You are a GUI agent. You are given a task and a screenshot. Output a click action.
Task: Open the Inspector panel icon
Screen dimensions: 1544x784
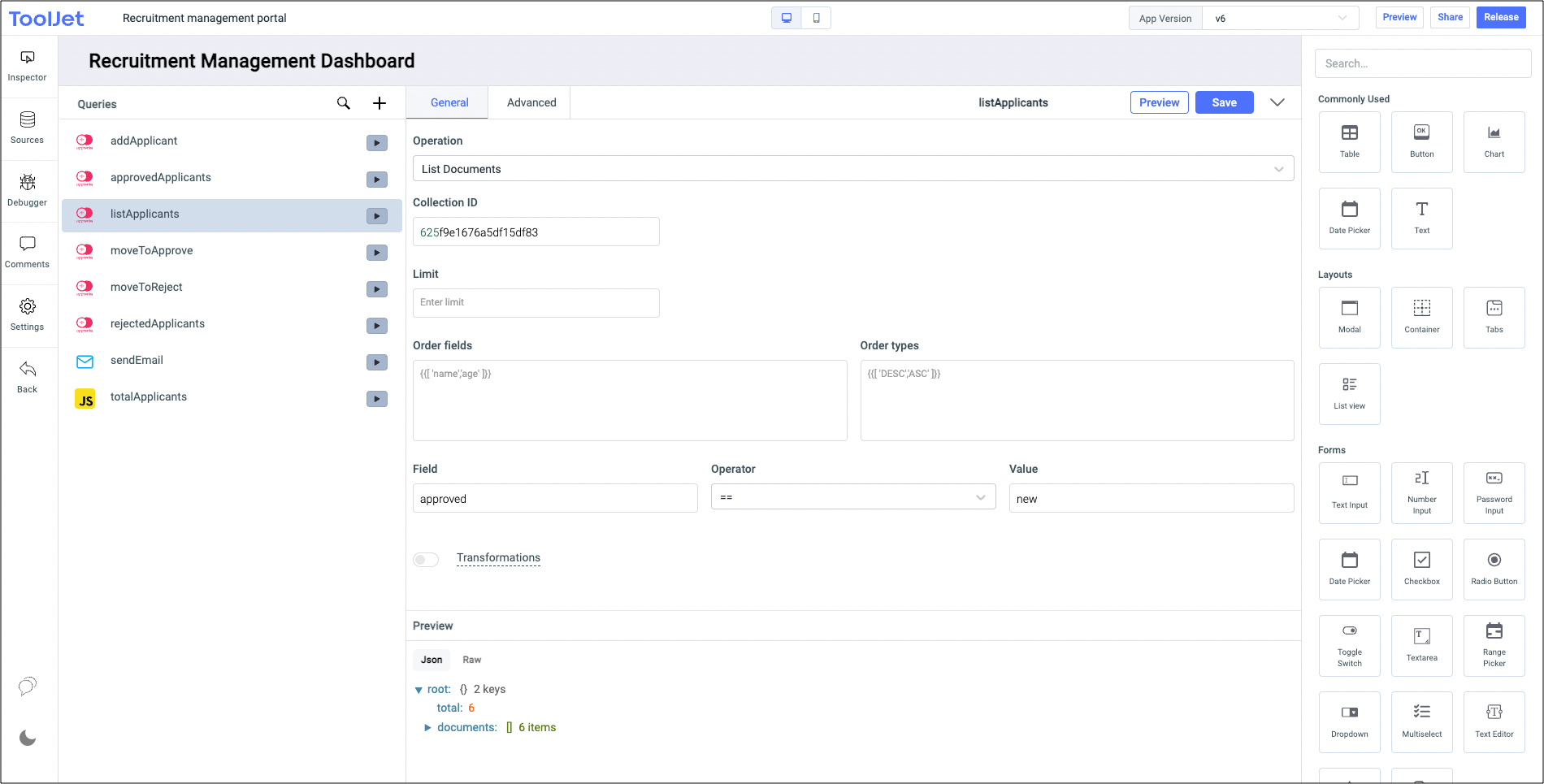click(28, 58)
